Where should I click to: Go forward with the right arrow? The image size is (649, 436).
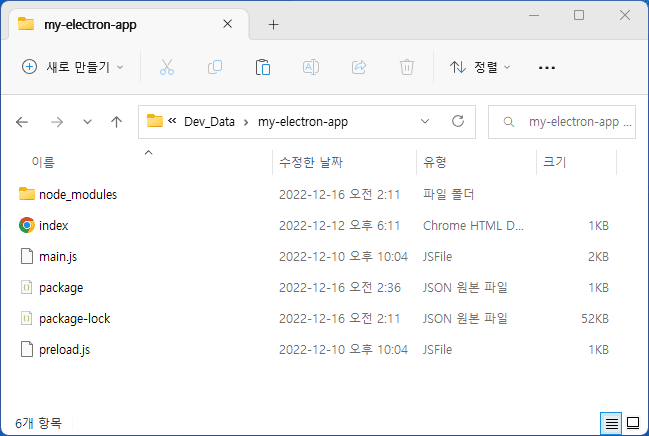tap(57, 122)
